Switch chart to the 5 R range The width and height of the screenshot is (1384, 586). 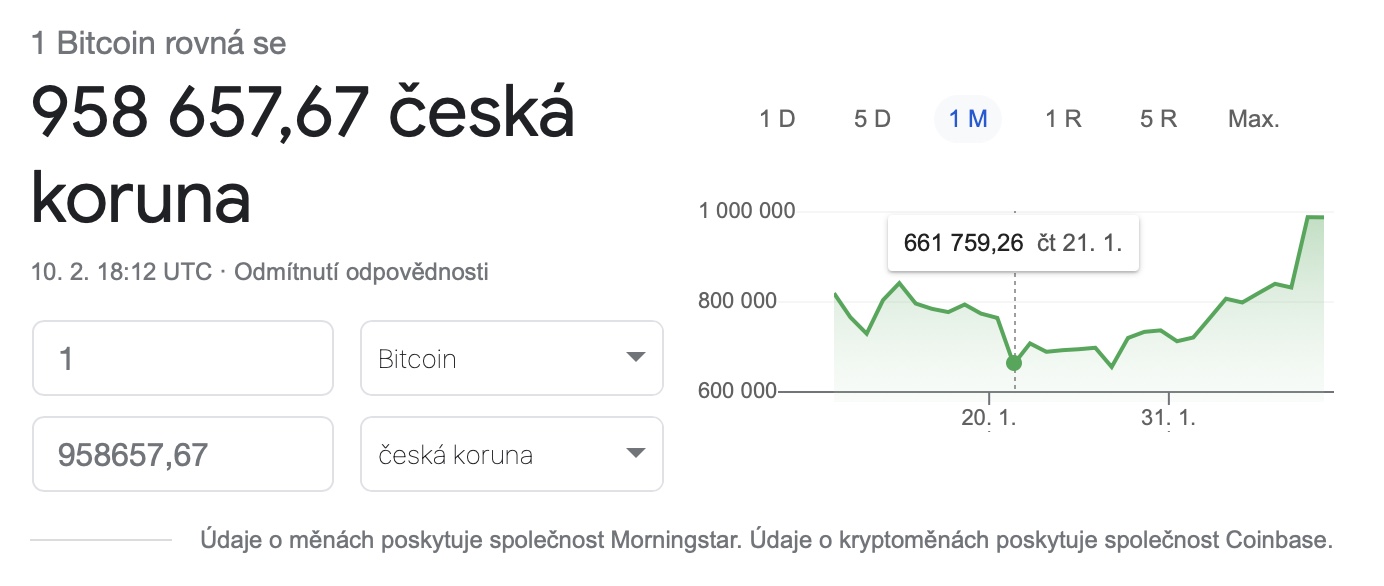click(1158, 120)
